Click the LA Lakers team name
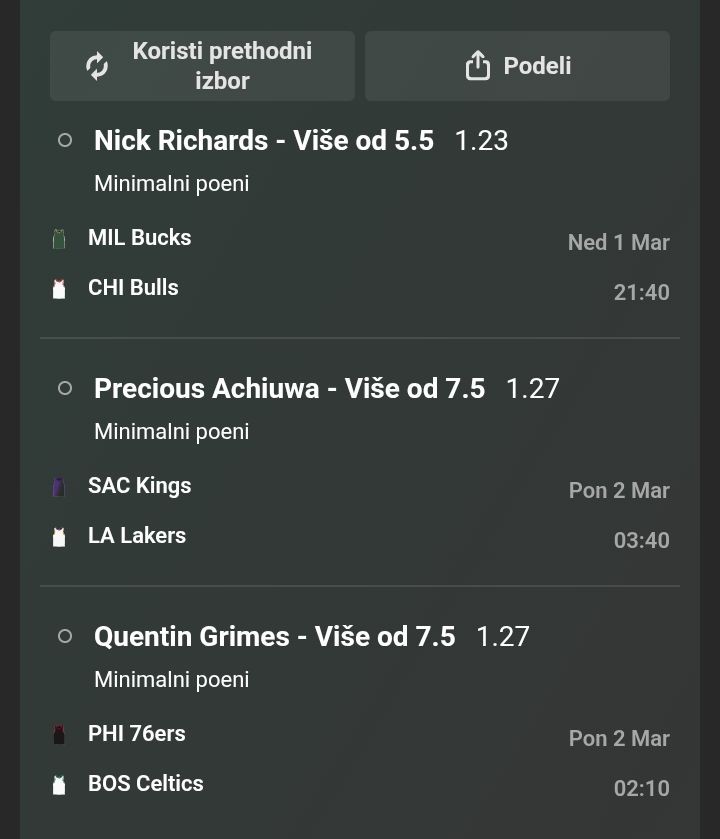Screen dimensions: 720x839 (137, 536)
